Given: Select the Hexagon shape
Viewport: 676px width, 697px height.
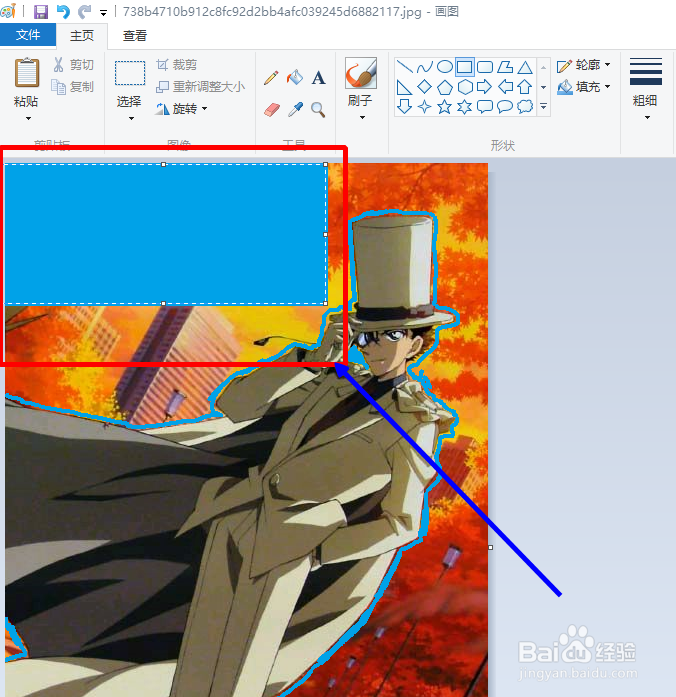Looking at the screenshot, I should click(464, 87).
